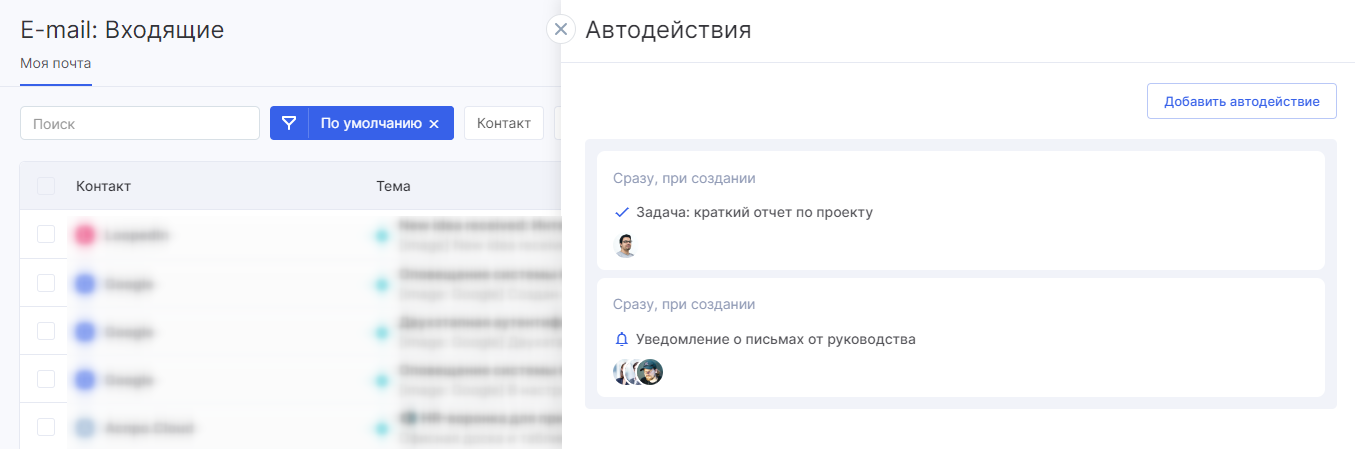Check the third email row checkbox
Screen dimensions: 1355x449
pyautogui.click(x=46, y=331)
